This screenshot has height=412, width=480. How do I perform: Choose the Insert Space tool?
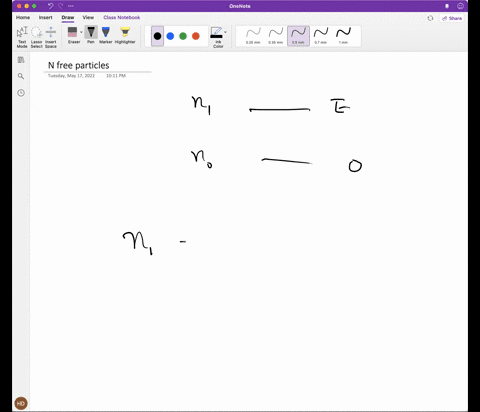tap(51, 37)
